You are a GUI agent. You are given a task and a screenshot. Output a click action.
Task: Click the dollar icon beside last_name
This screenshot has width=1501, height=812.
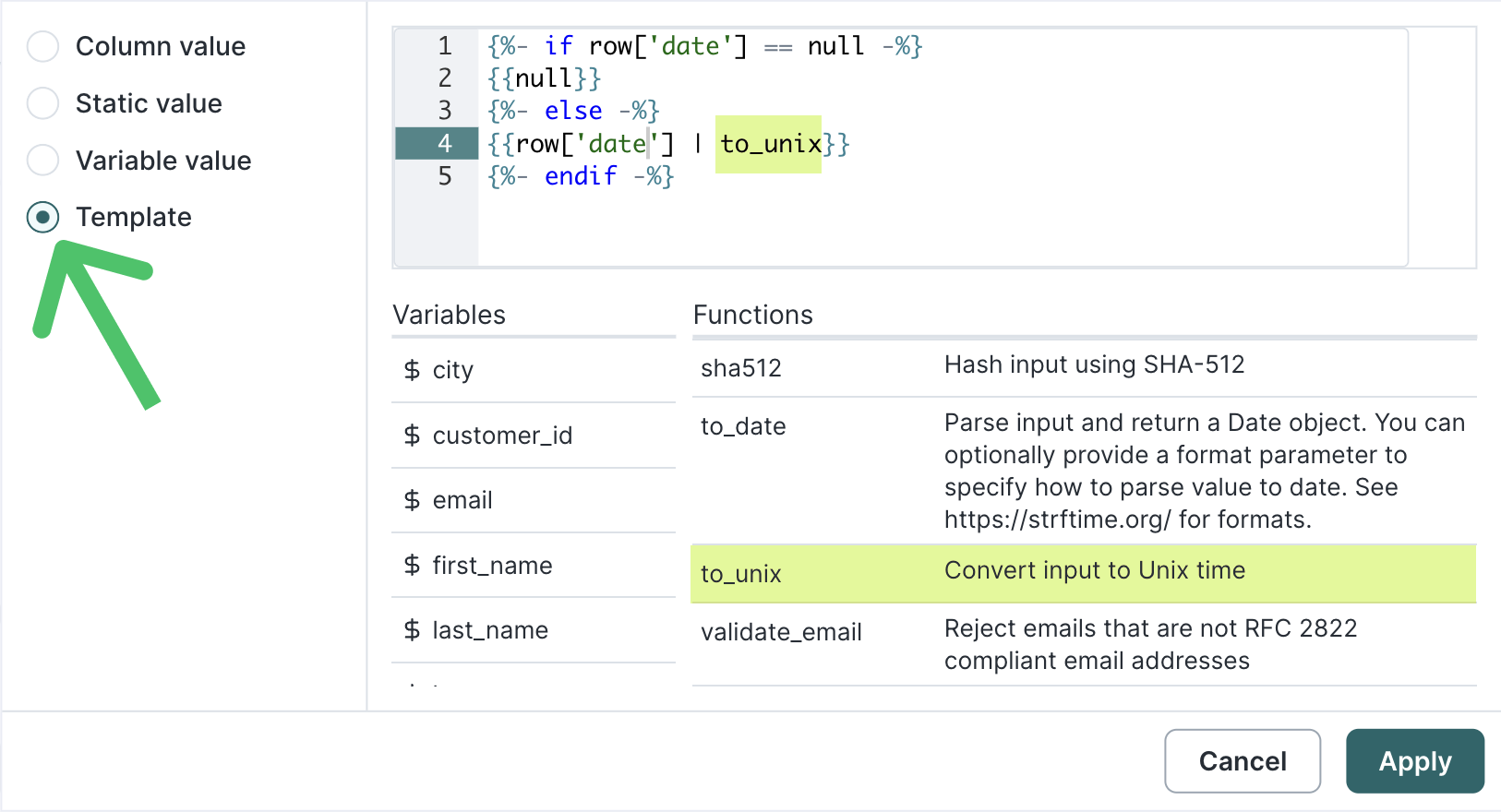(412, 630)
